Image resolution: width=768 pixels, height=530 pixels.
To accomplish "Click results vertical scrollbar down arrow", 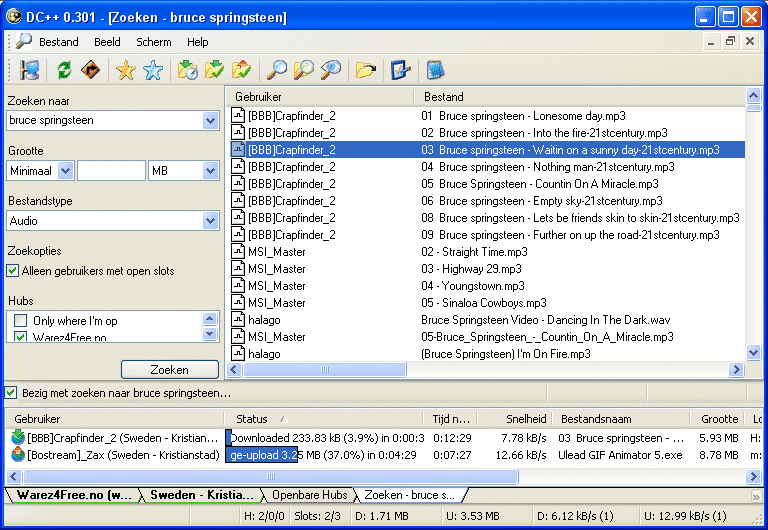I will (753, 352).
